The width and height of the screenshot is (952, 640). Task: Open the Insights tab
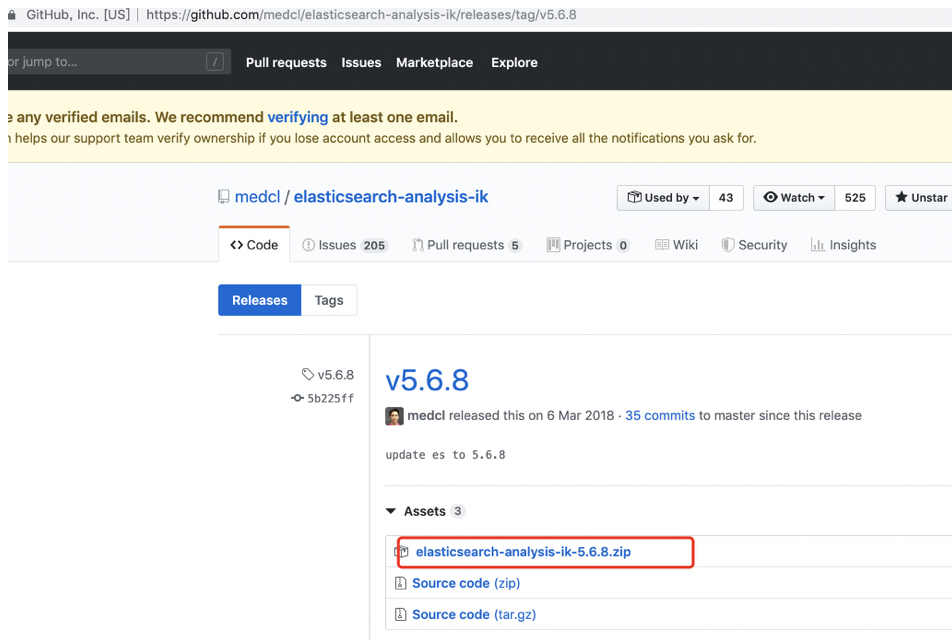click(x=843, y=245)
